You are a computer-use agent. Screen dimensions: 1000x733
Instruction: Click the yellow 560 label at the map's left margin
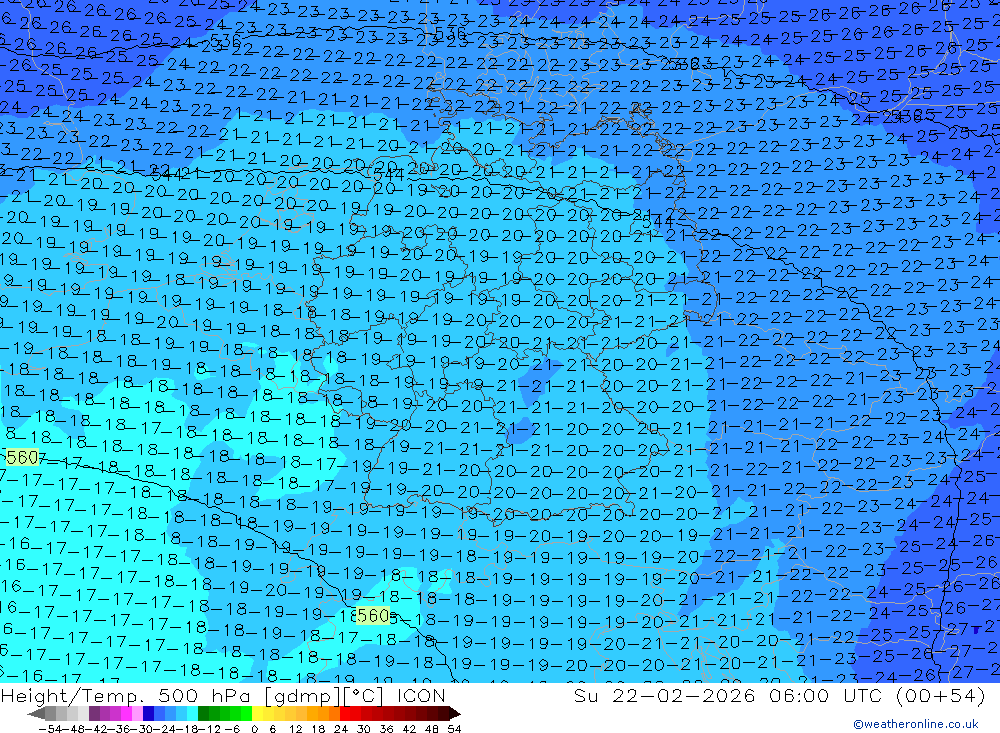[x=22, y=457]
